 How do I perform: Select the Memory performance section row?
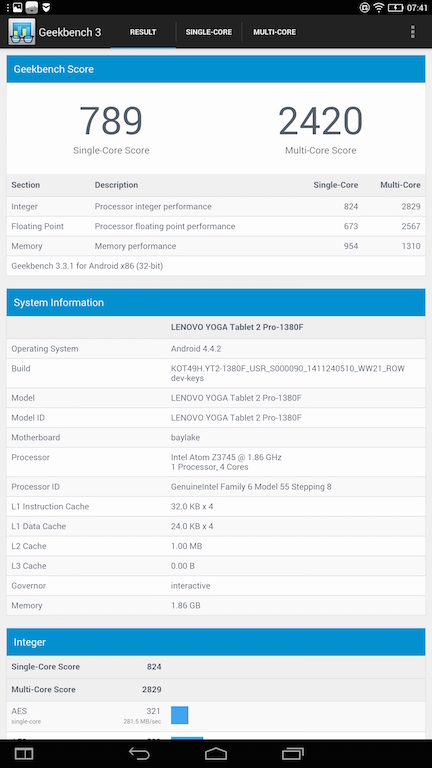pyautogui.click(x=216, y=246)
